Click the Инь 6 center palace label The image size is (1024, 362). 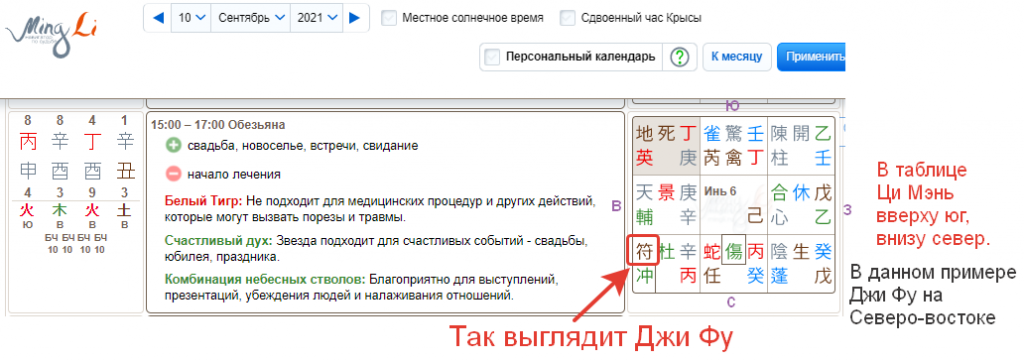[x=720, y=191]
